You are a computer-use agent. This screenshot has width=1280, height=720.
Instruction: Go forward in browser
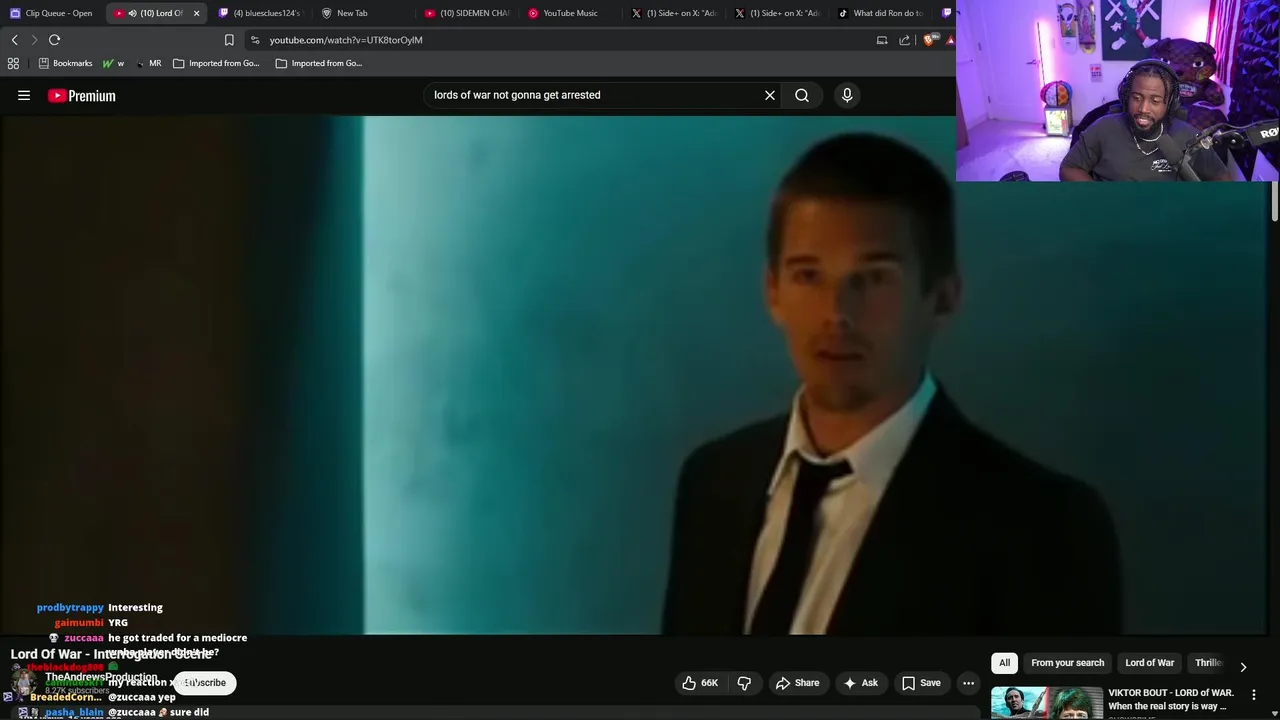pyautogui.click(x=34, y=40)
